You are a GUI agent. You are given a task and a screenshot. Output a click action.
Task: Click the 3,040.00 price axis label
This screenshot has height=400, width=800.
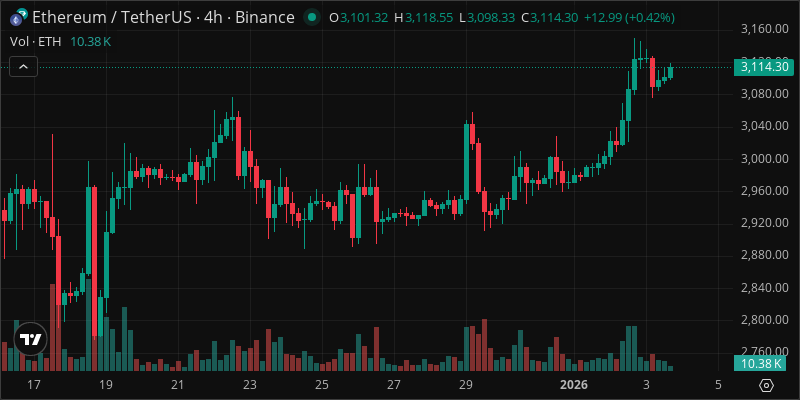764,126
